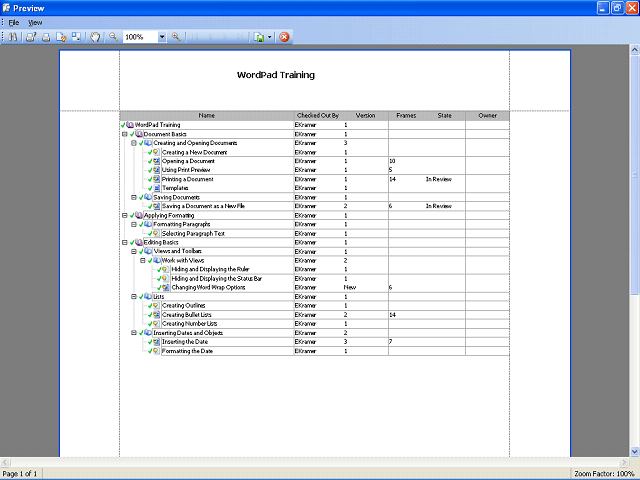Click the Using Print Preview row text
Image resolution: width=640 pixels, height=480 pixels.
[x=186, y=170]
